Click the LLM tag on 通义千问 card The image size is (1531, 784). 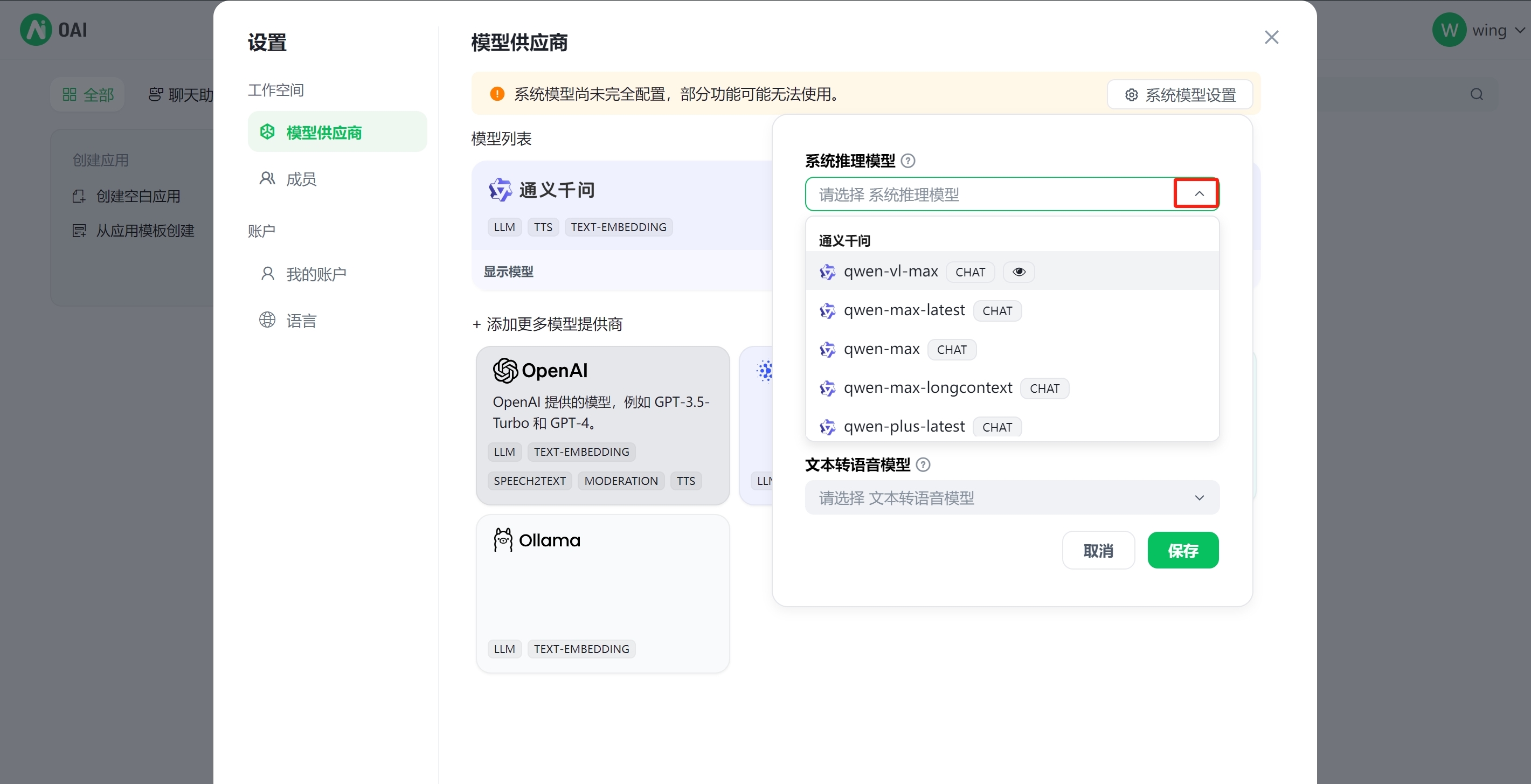click(x=504, y=227)
